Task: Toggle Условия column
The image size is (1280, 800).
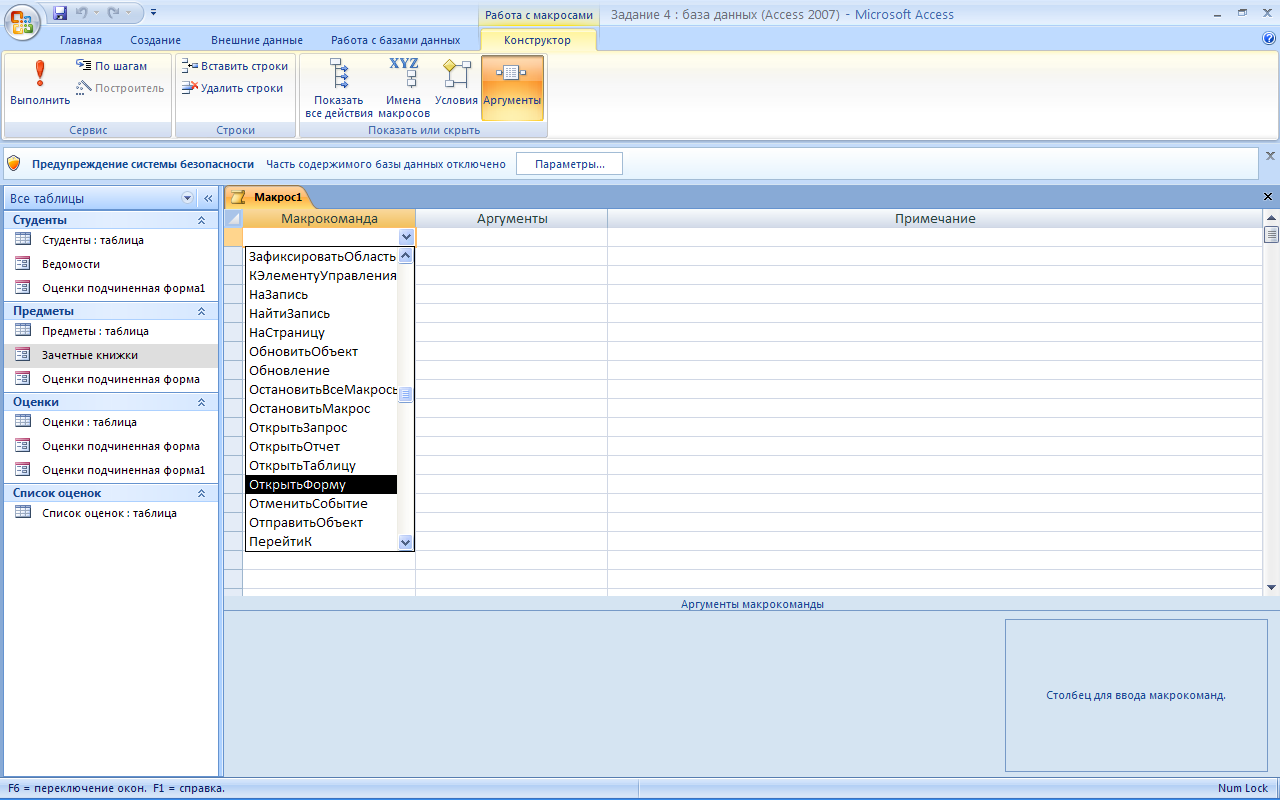Action: pos(456,82)
